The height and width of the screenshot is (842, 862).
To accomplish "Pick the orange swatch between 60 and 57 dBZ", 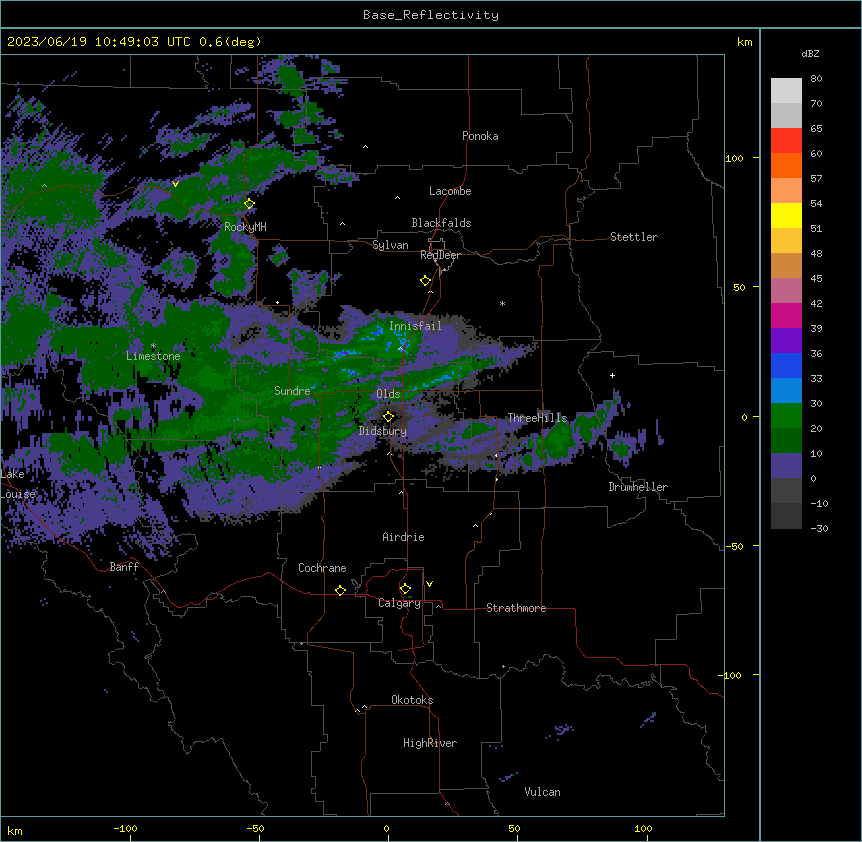I will (x=786, y=166).
